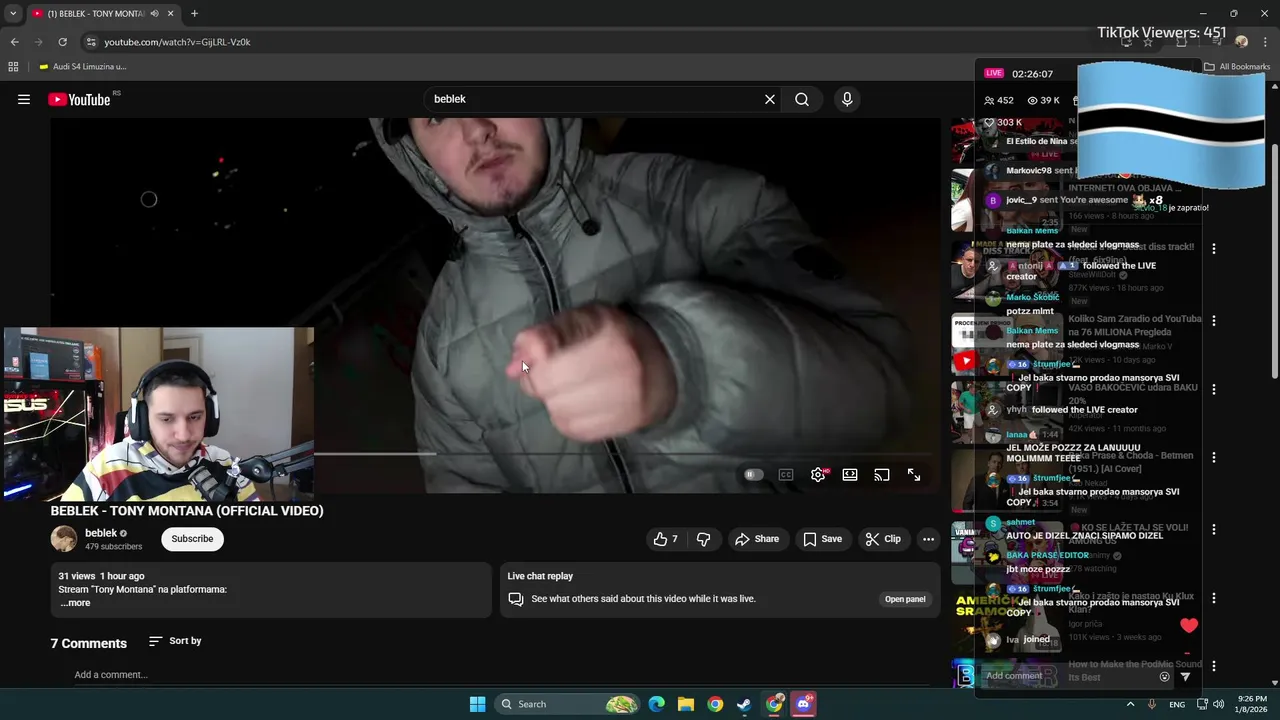The height and width of the screenshot is (720, 1280).
Task: Open beblek's channel avatar
Action: coord(64,538)
